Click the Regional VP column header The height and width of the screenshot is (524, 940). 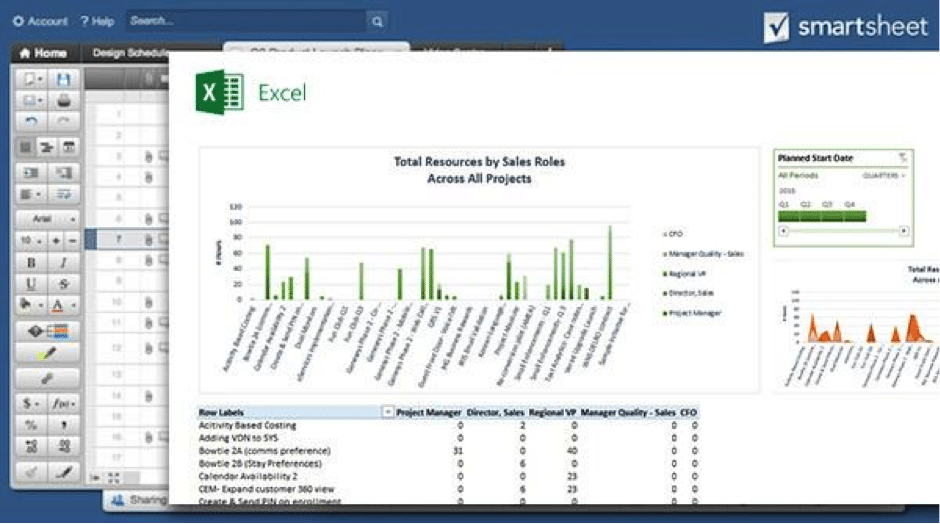click(552, 412)
